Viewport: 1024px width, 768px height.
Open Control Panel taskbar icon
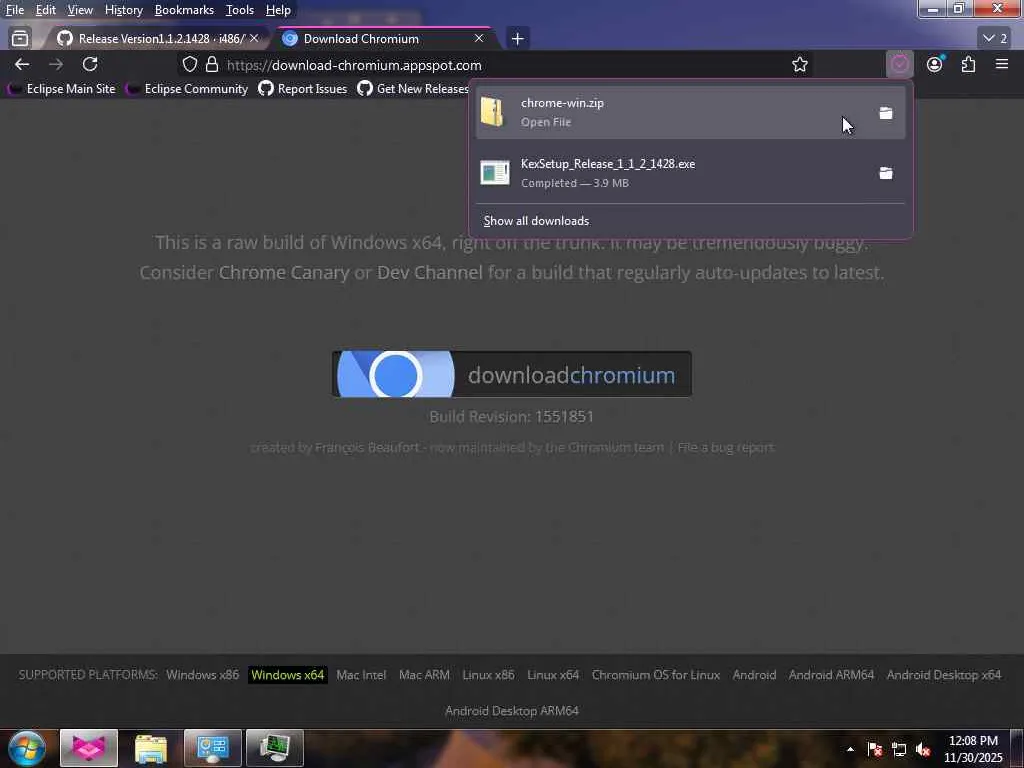click(213, 748)
